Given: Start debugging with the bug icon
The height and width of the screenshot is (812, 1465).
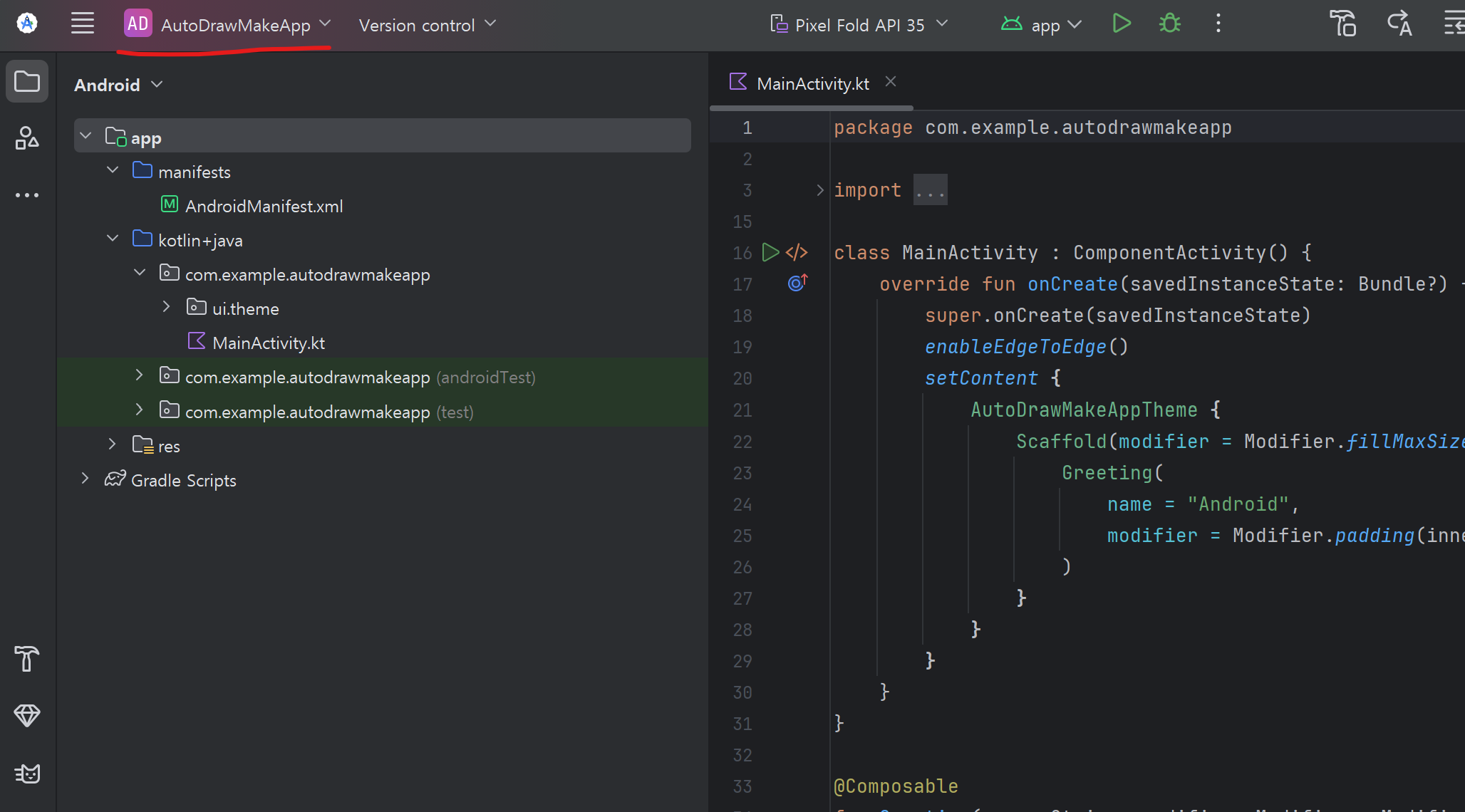Looking at the screenshot, I should point(1170,24).
